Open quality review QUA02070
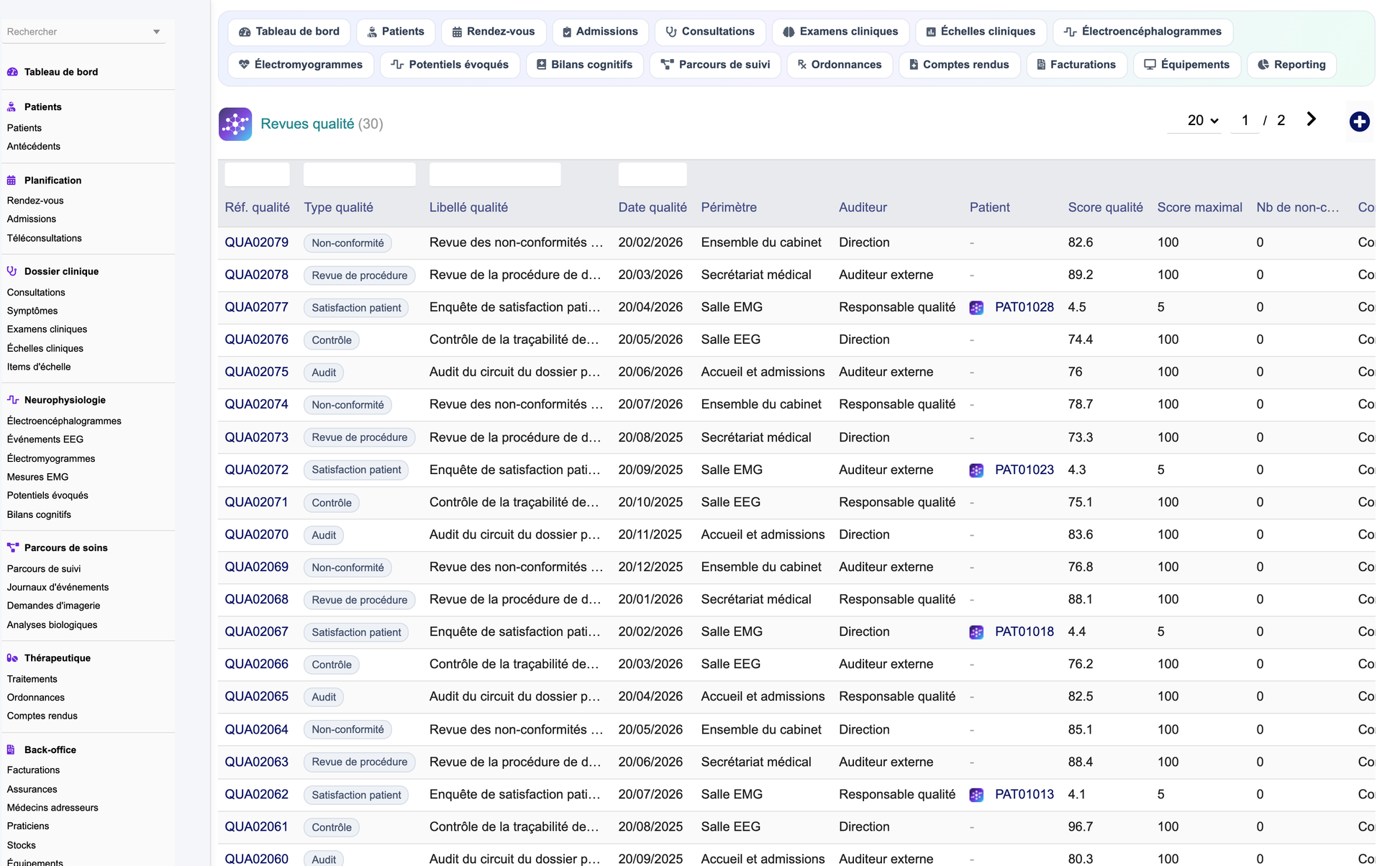This screenshot has width=1400, height=866. (x=256, y=534)
